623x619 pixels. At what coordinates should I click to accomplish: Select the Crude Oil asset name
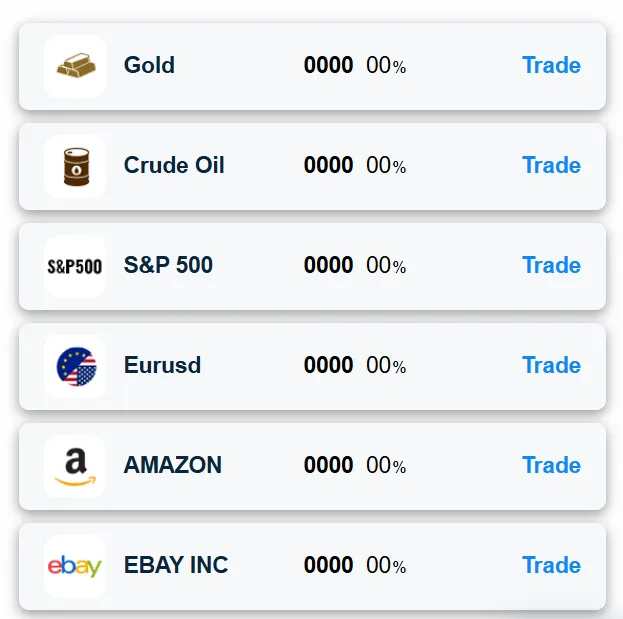click(x=174, y=166)
